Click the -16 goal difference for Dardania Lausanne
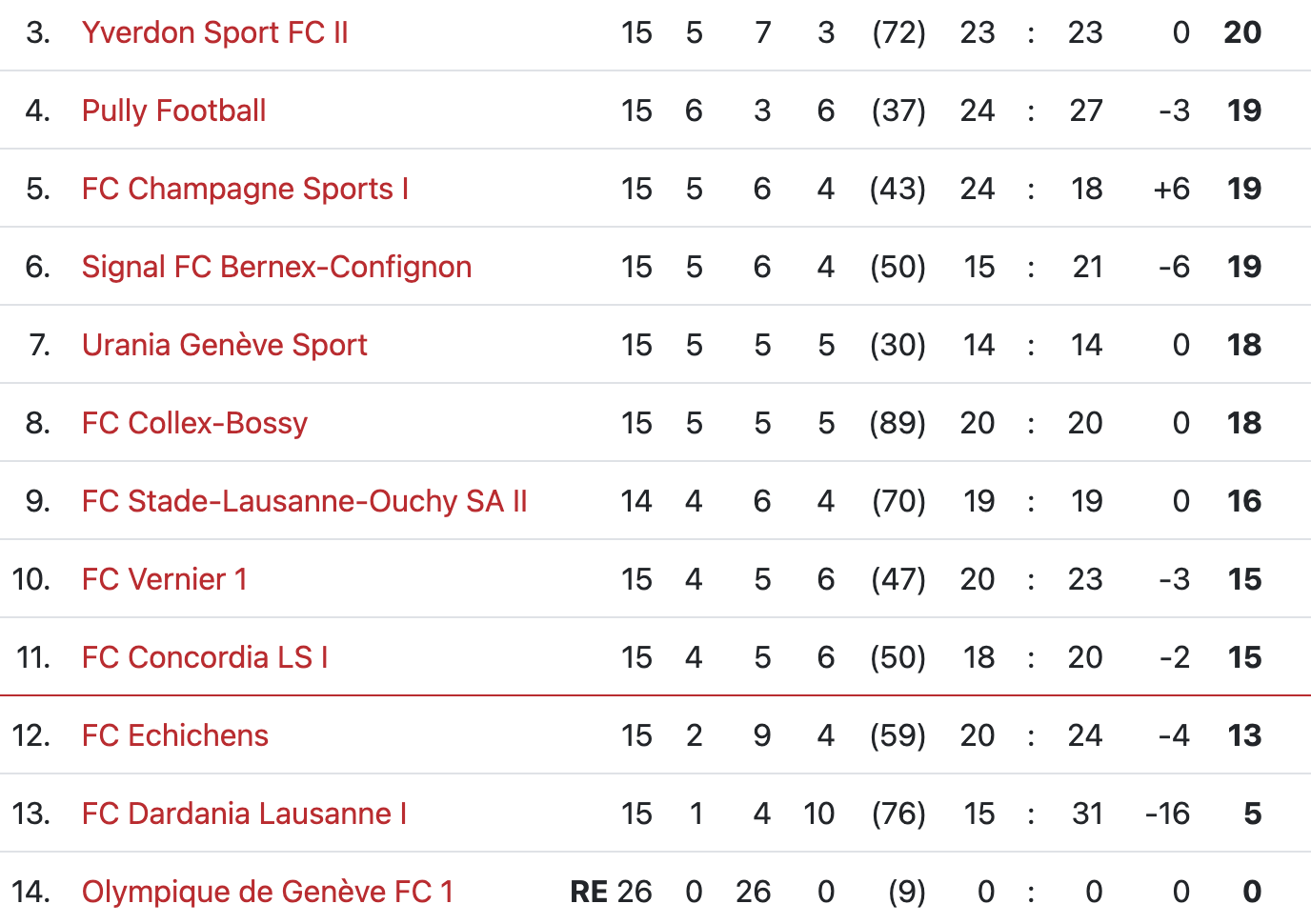Image resolution: width=1311 pixels, height=924 pixels. (x=1167, y=814)
